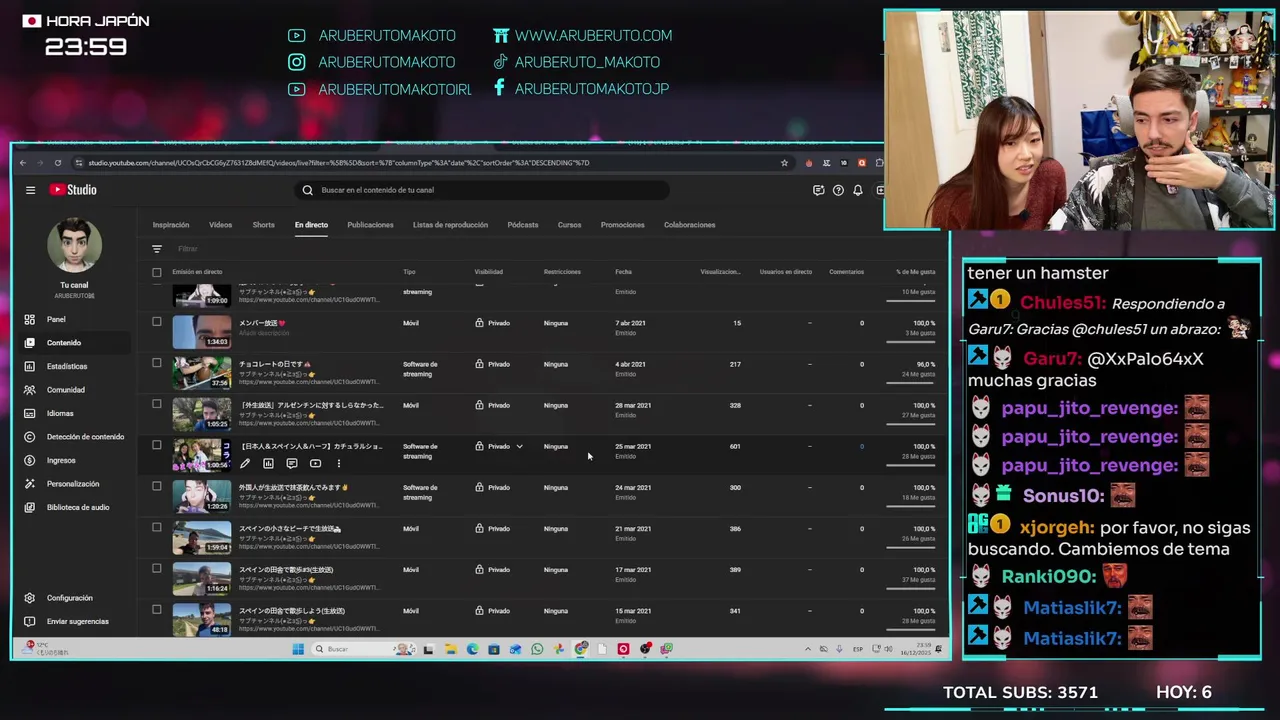Show hidden icons in the system tray
The image size is (1280, 720).
[808, 649]
